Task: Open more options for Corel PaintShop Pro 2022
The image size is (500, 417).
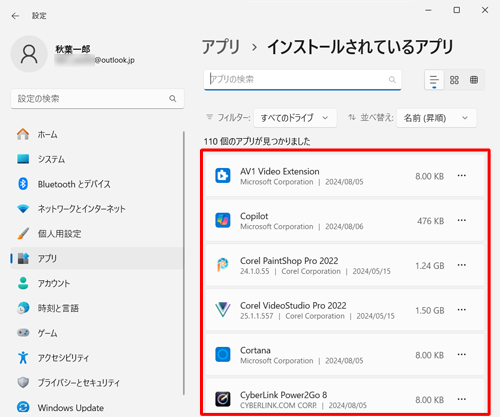Action: [x=462, y=265]
